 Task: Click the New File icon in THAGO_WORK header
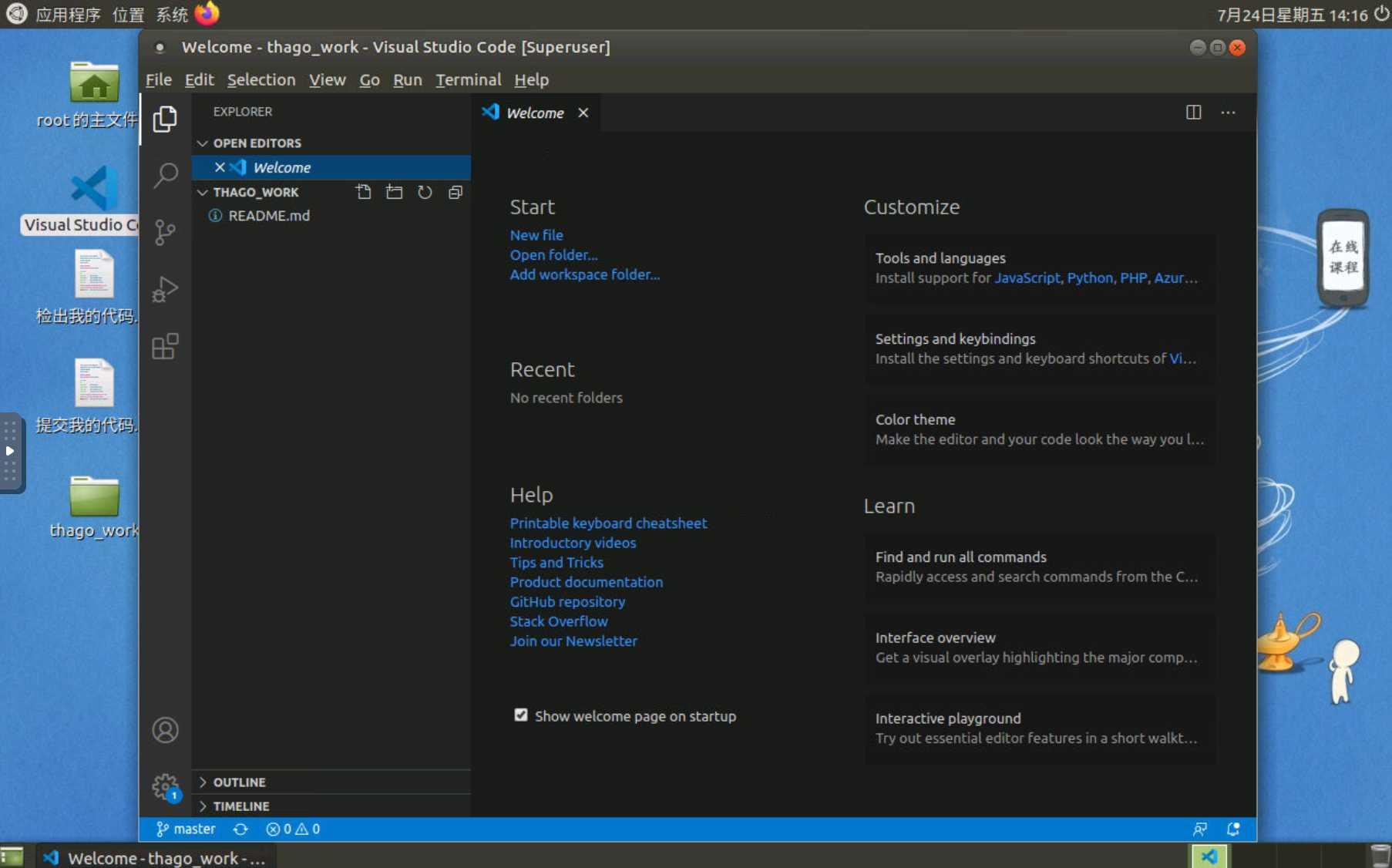(363, 192)
